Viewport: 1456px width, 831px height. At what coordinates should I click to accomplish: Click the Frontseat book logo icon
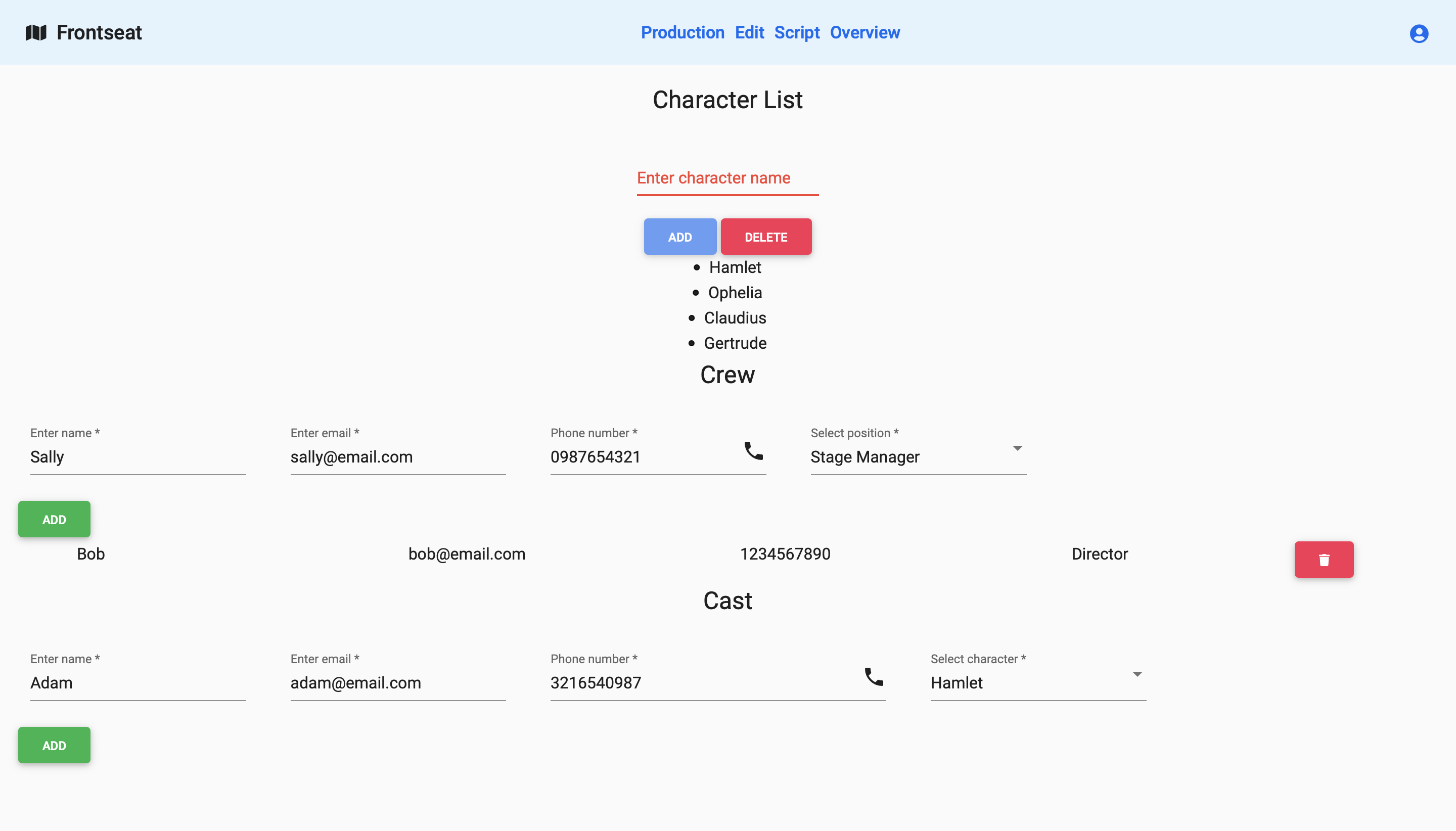tap(36, 32)
